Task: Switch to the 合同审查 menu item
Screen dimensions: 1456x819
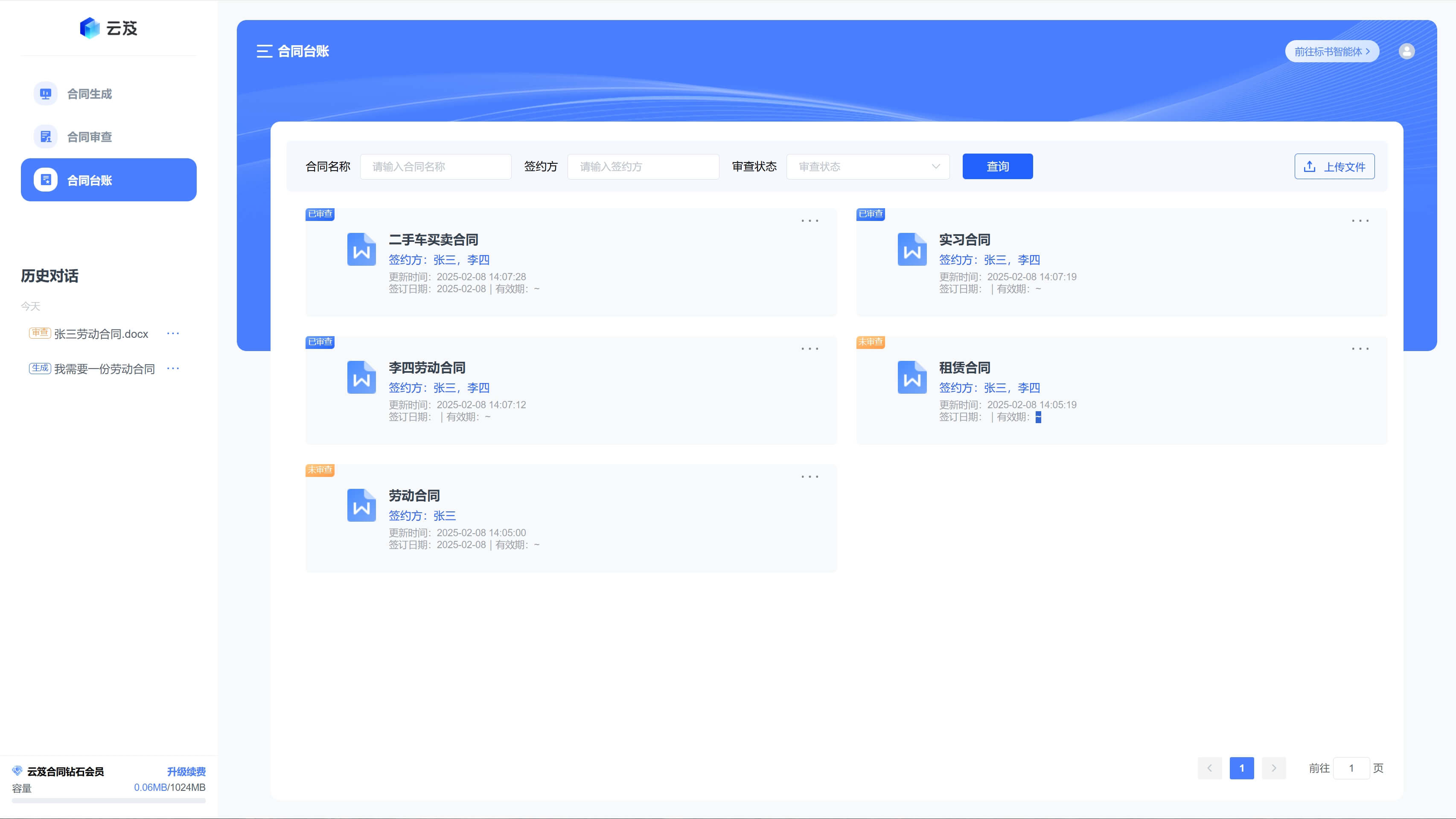Action: click(89, 136)
